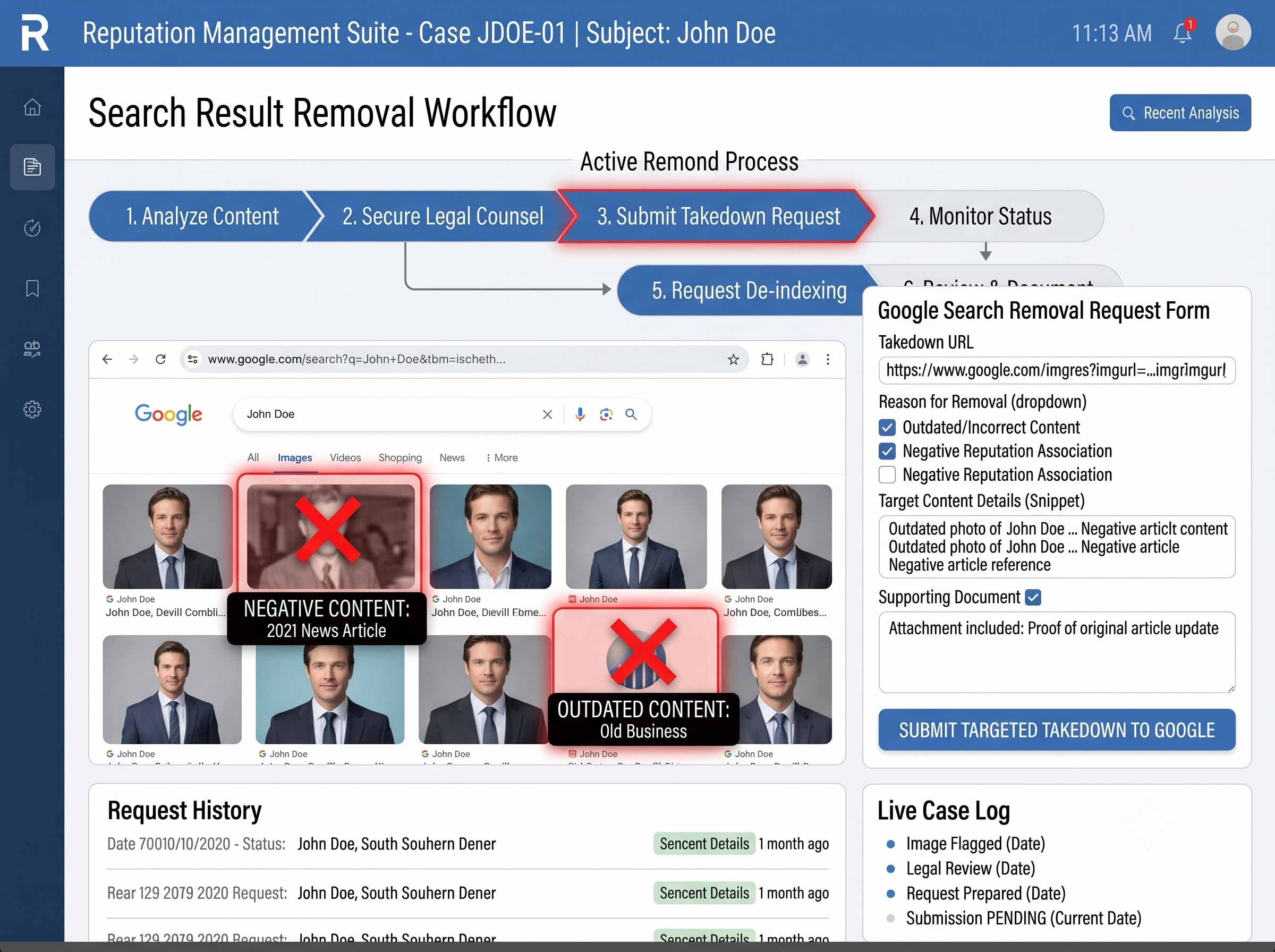Go to step 1. Analyze Content
Viewport: 1275px width, 952px height.
coord(202,216)
